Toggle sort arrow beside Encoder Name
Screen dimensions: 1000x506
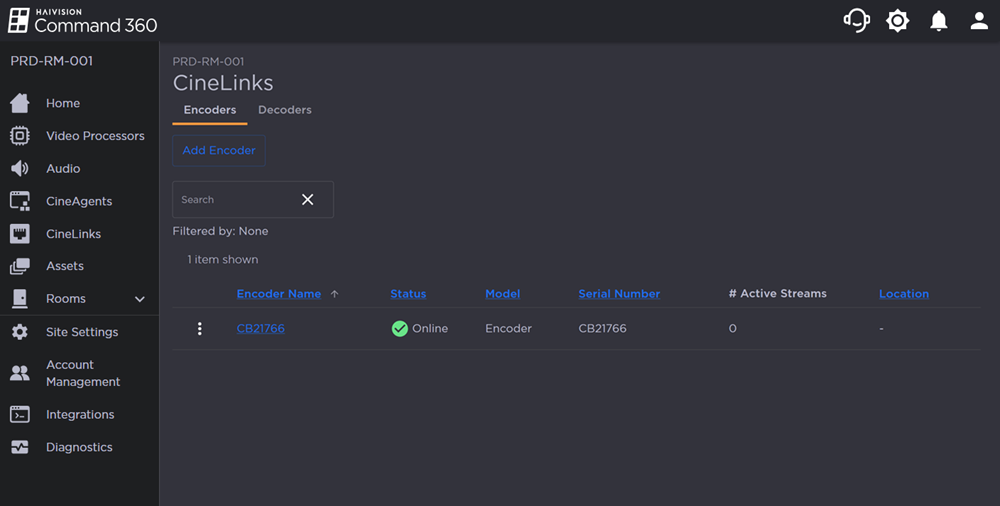335,294
